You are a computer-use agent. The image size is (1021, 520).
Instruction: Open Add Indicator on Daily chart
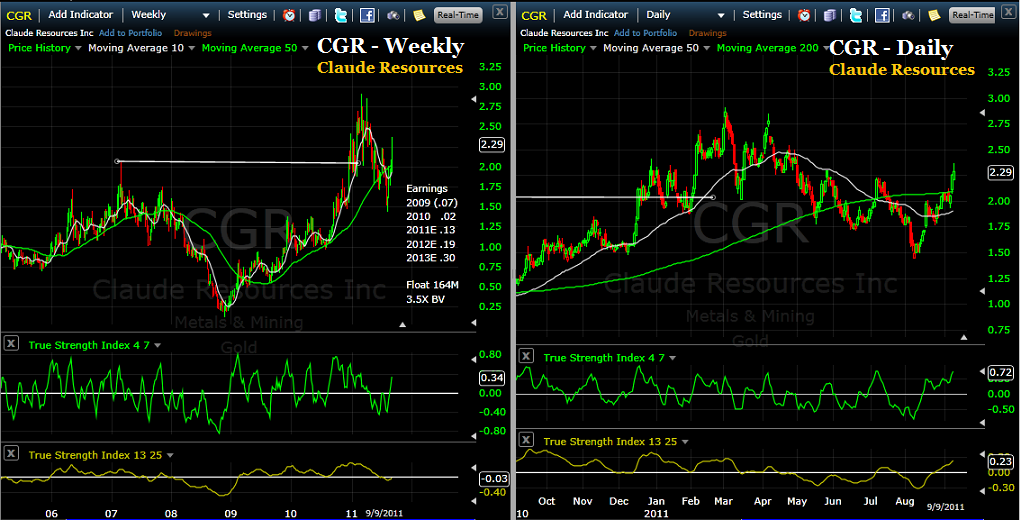(598, 14)
